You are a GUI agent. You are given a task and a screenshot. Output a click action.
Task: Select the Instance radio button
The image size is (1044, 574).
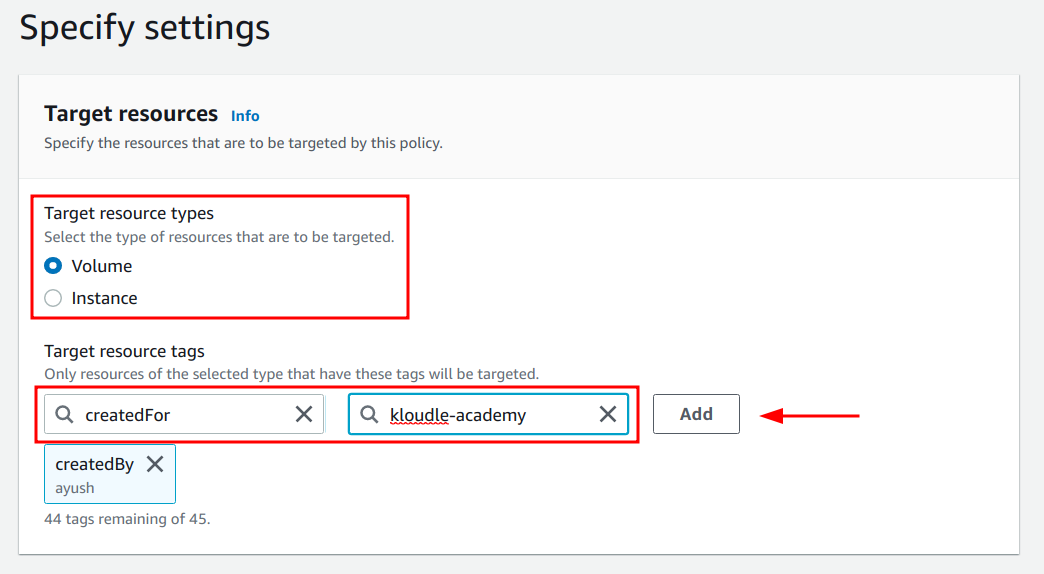point(53,298)
